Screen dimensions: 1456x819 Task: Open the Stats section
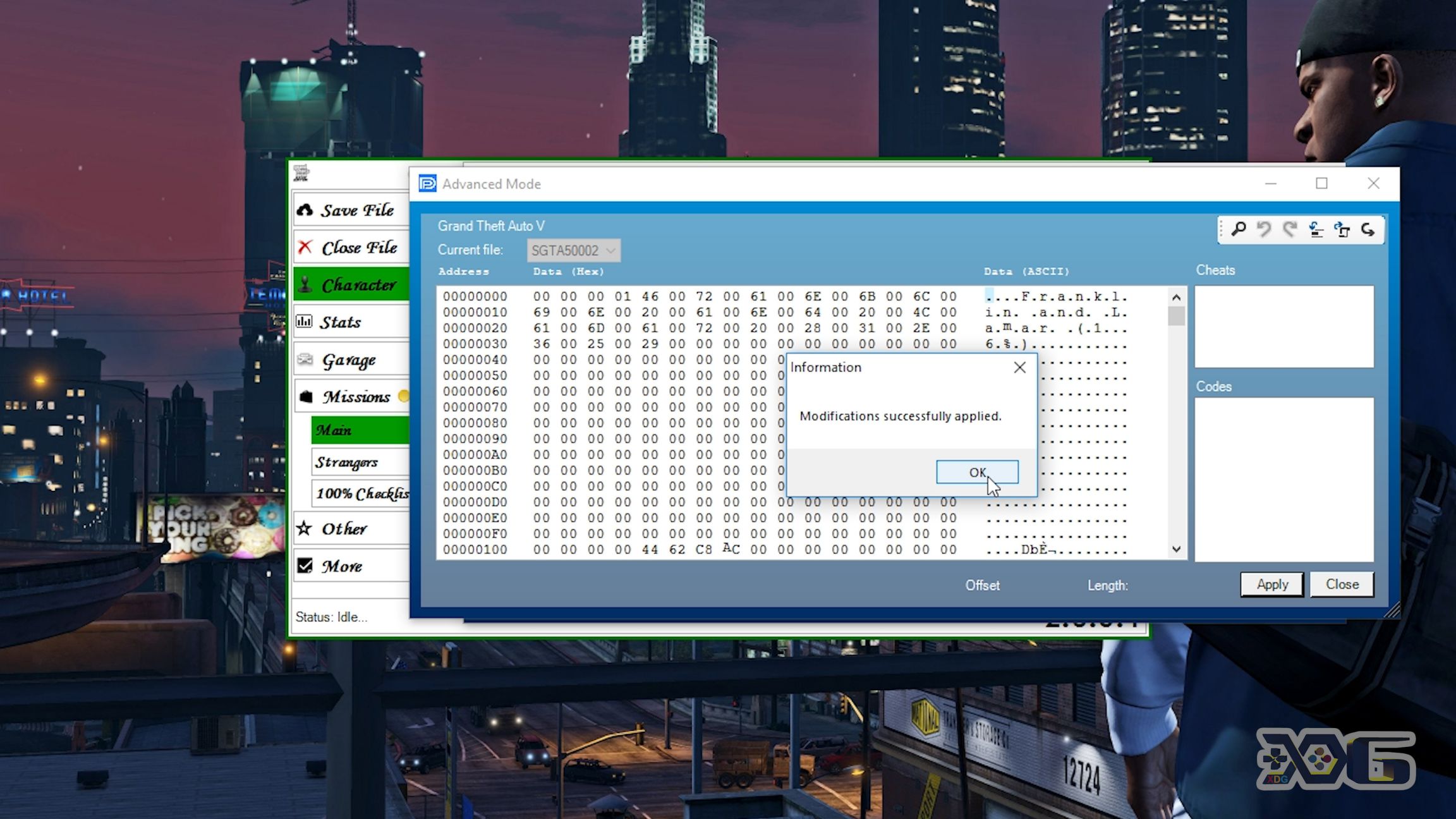tap(352, 322)
